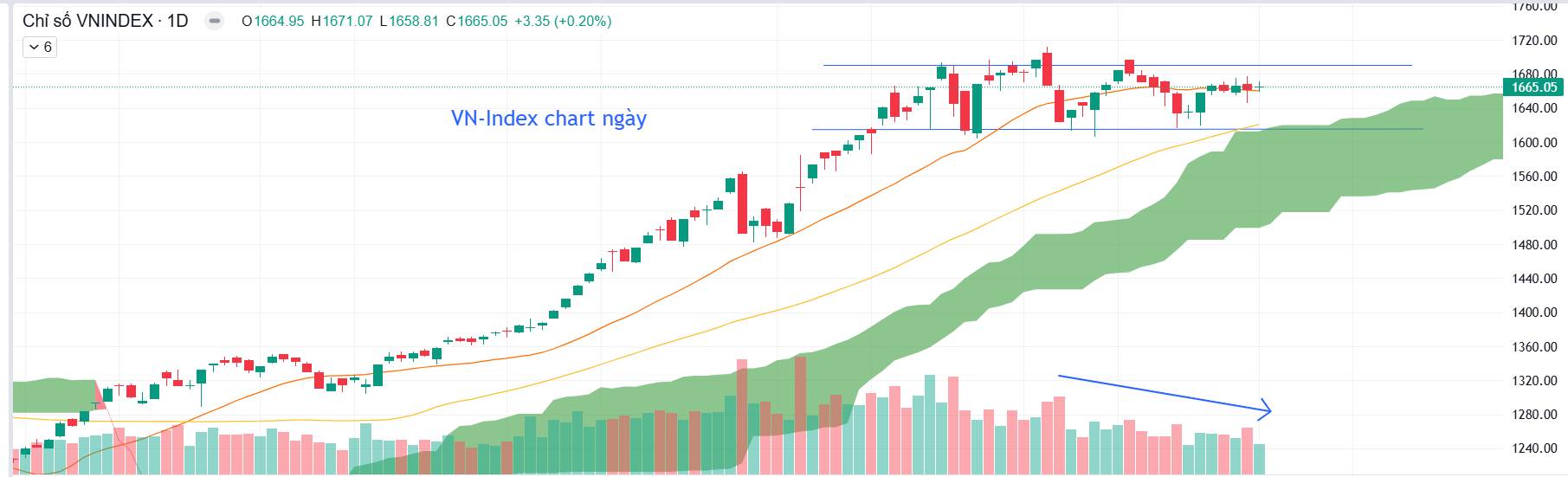Click the close price value C1665.05

[477, 21]
